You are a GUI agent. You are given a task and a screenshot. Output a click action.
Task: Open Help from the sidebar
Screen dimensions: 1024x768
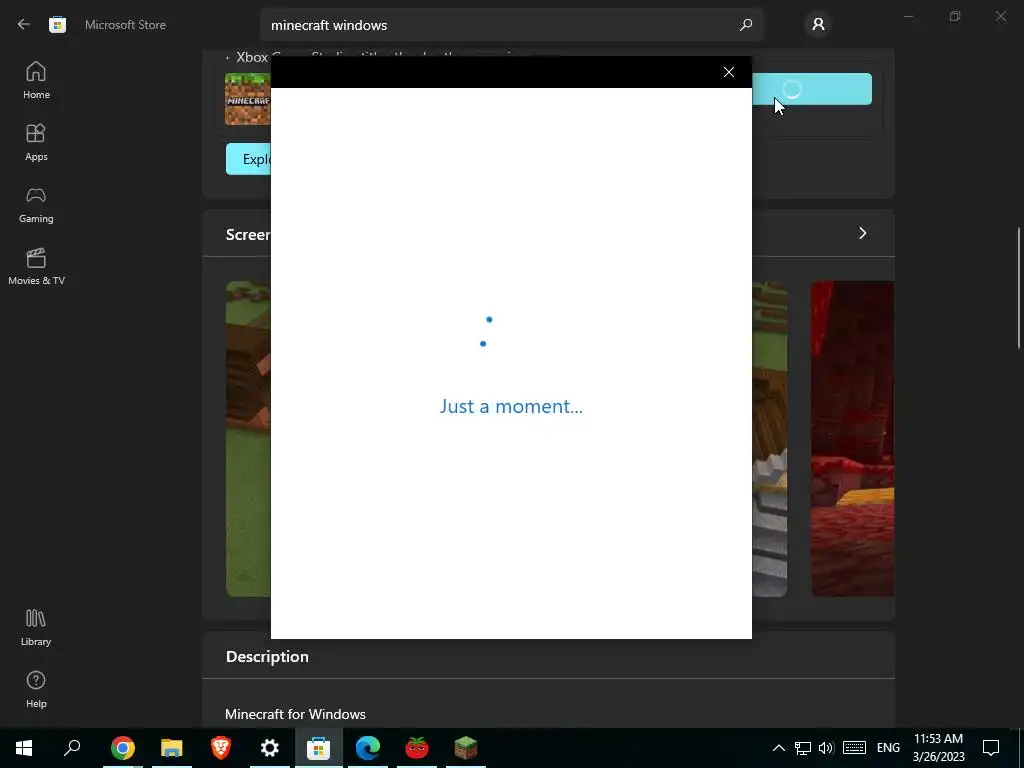pos(36,690)
